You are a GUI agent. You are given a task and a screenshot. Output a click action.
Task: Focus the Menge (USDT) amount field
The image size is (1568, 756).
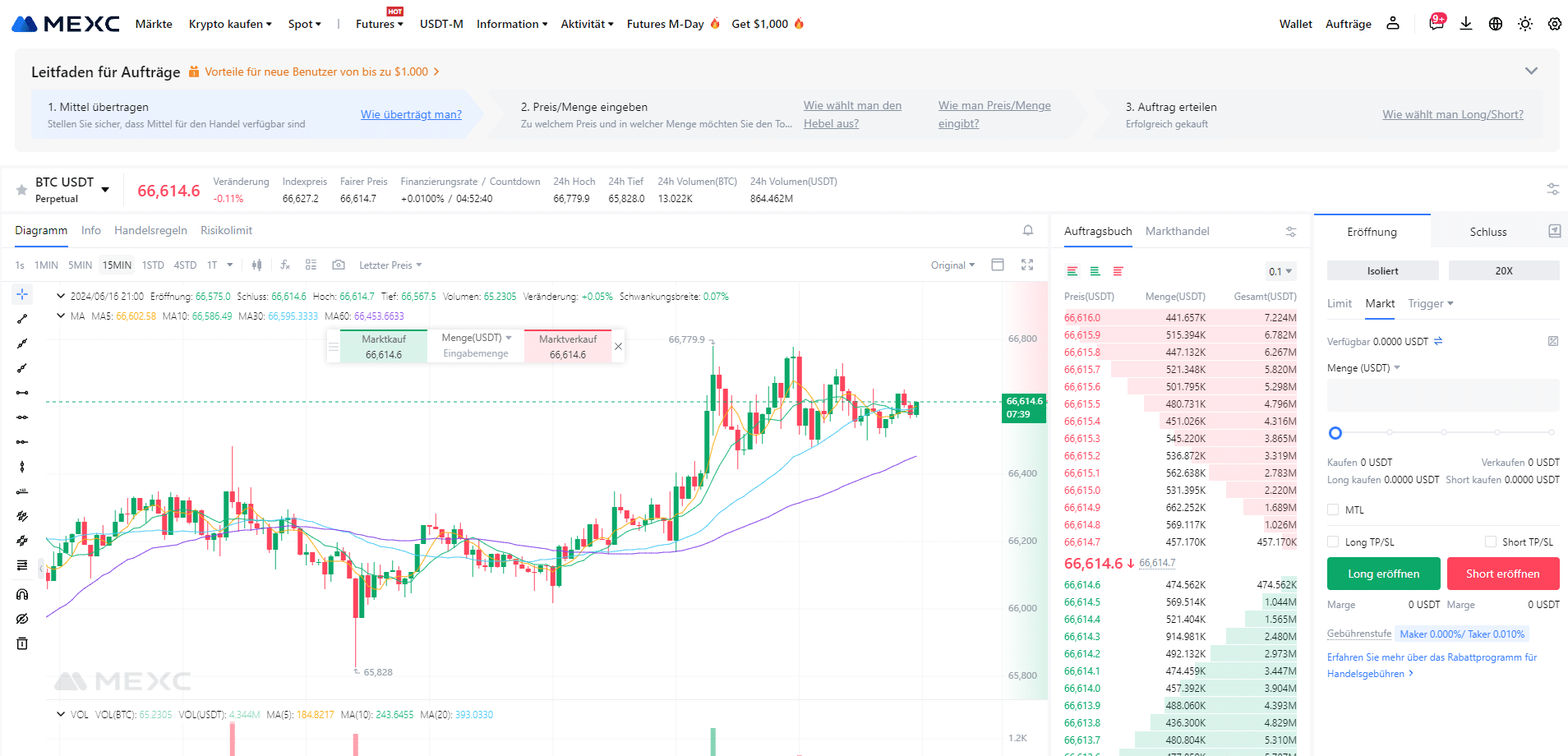[x=1443, y=395]
